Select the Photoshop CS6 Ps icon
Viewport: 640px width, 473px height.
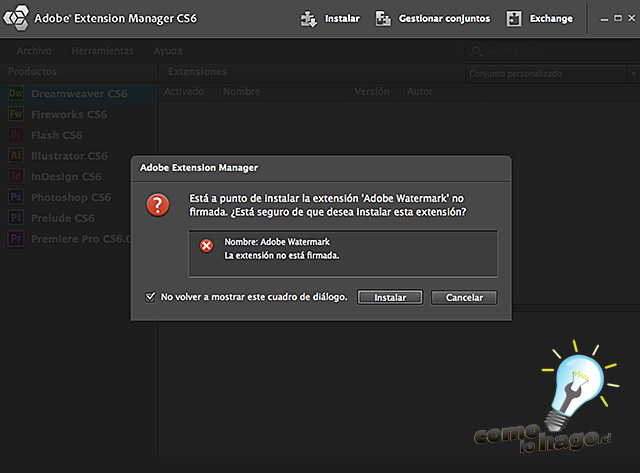pos(16,197)
